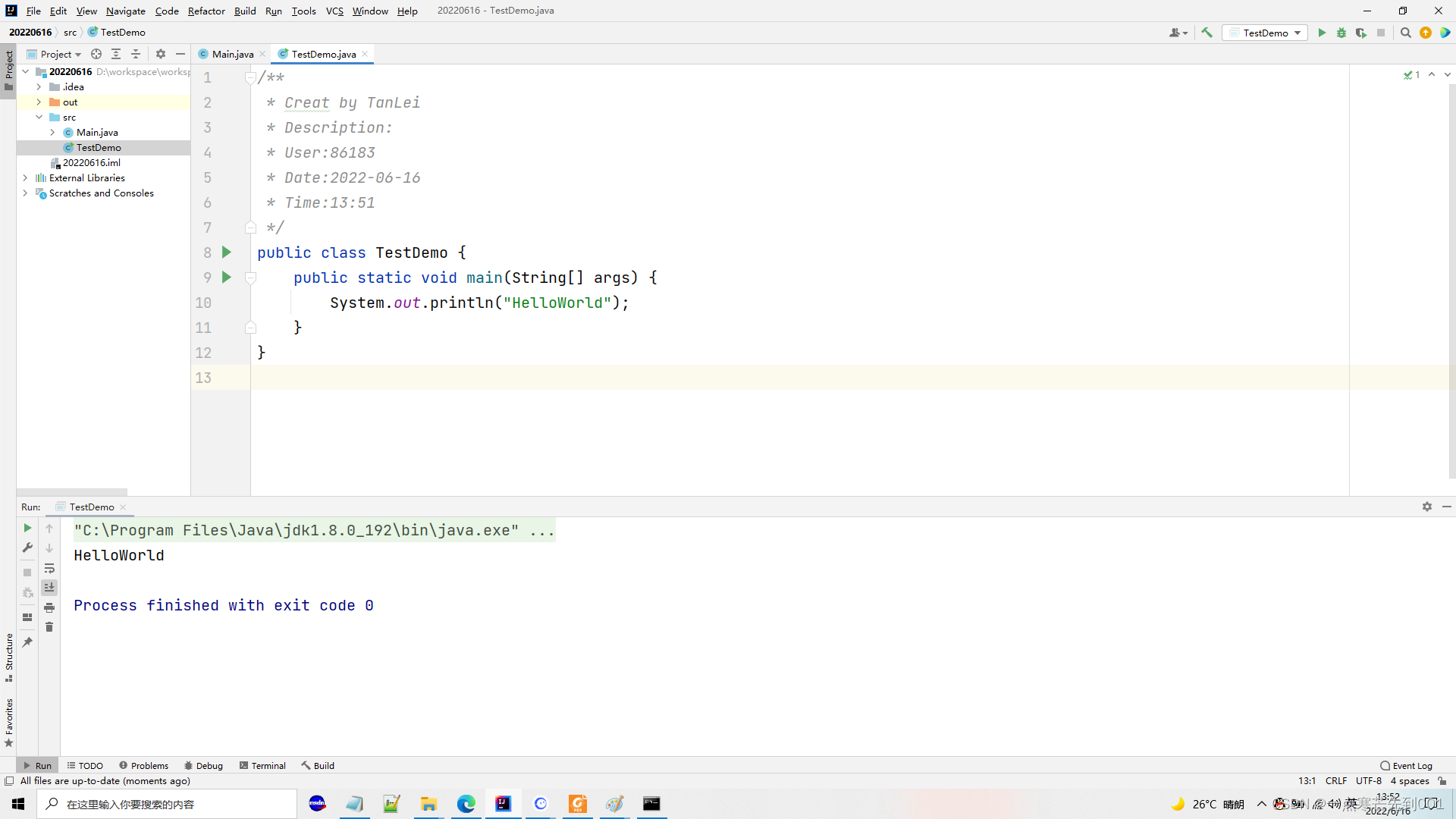Image resolution: width=1456 pixels, height=819 pixels.
Task: Click the print icon in Run panel
Action: tap(49, 607)
